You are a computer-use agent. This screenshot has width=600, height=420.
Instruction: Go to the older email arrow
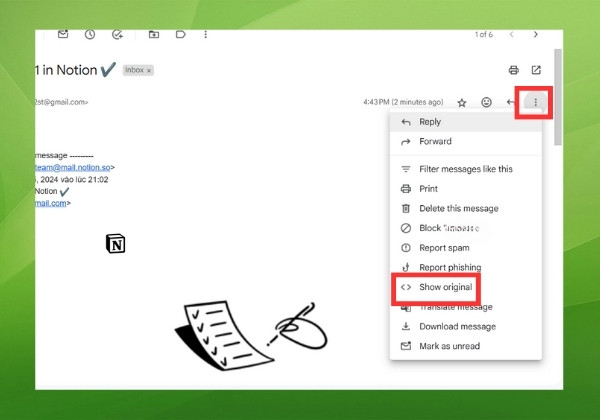[535, 34]
